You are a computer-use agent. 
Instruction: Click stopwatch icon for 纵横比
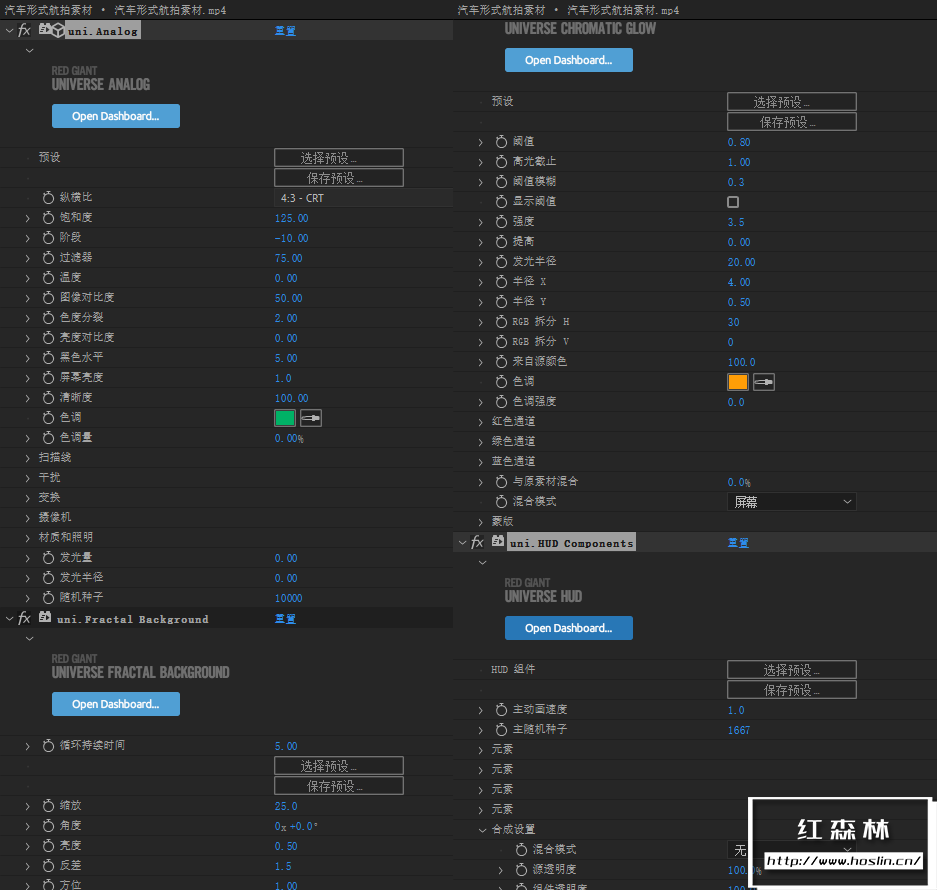pyautogui.click(x=48, y=197)
